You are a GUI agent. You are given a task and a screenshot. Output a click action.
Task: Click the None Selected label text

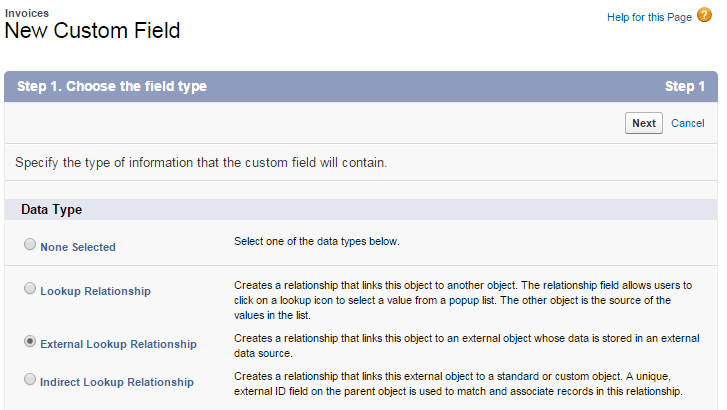click(78, 247)
